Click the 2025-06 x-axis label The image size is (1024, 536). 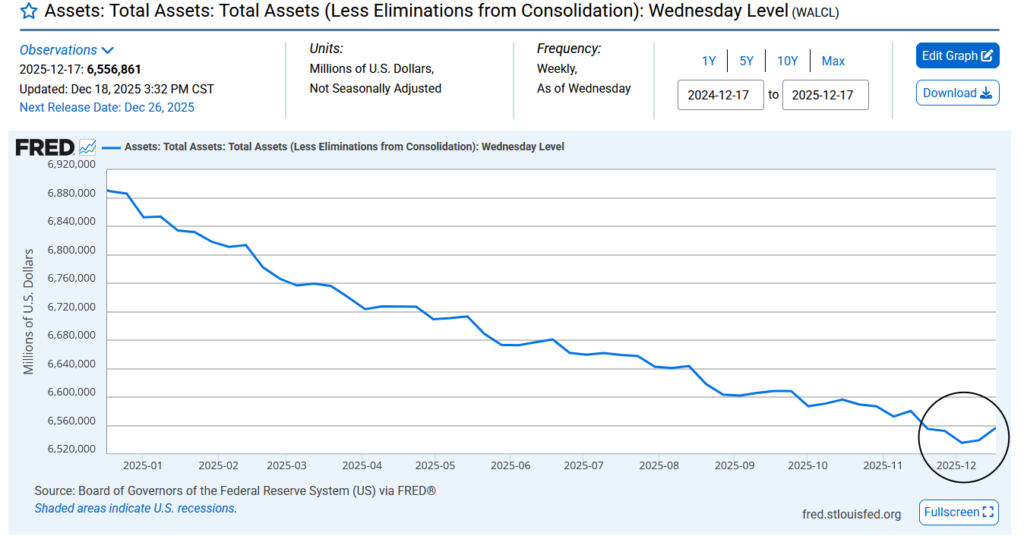coord(510,465)
